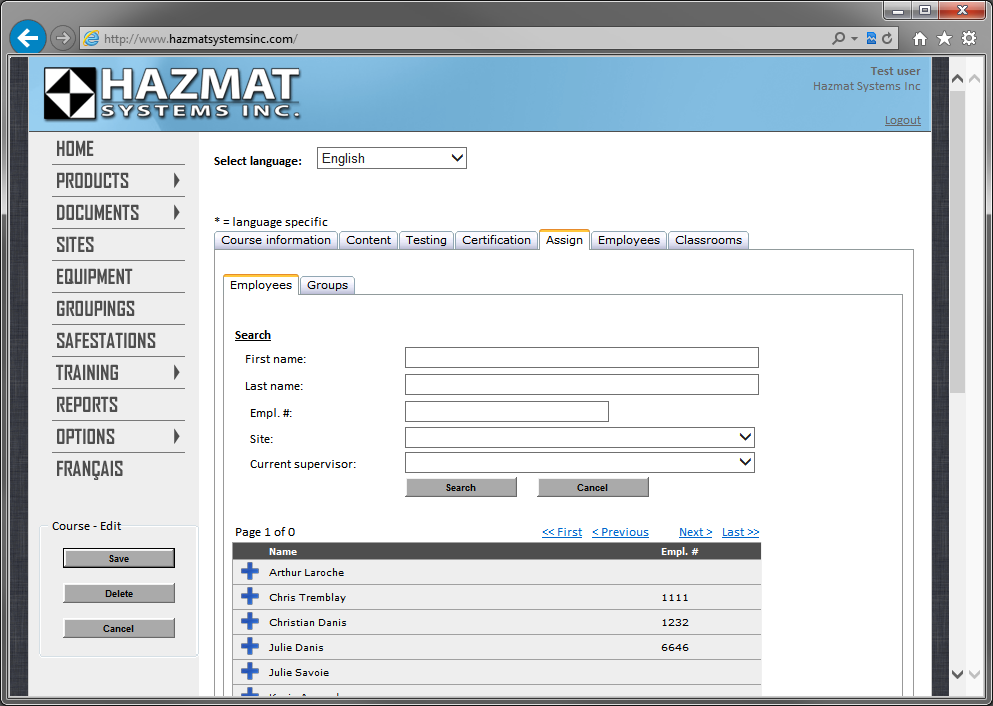Click the browser back arrow button

[x=28, y=38]
